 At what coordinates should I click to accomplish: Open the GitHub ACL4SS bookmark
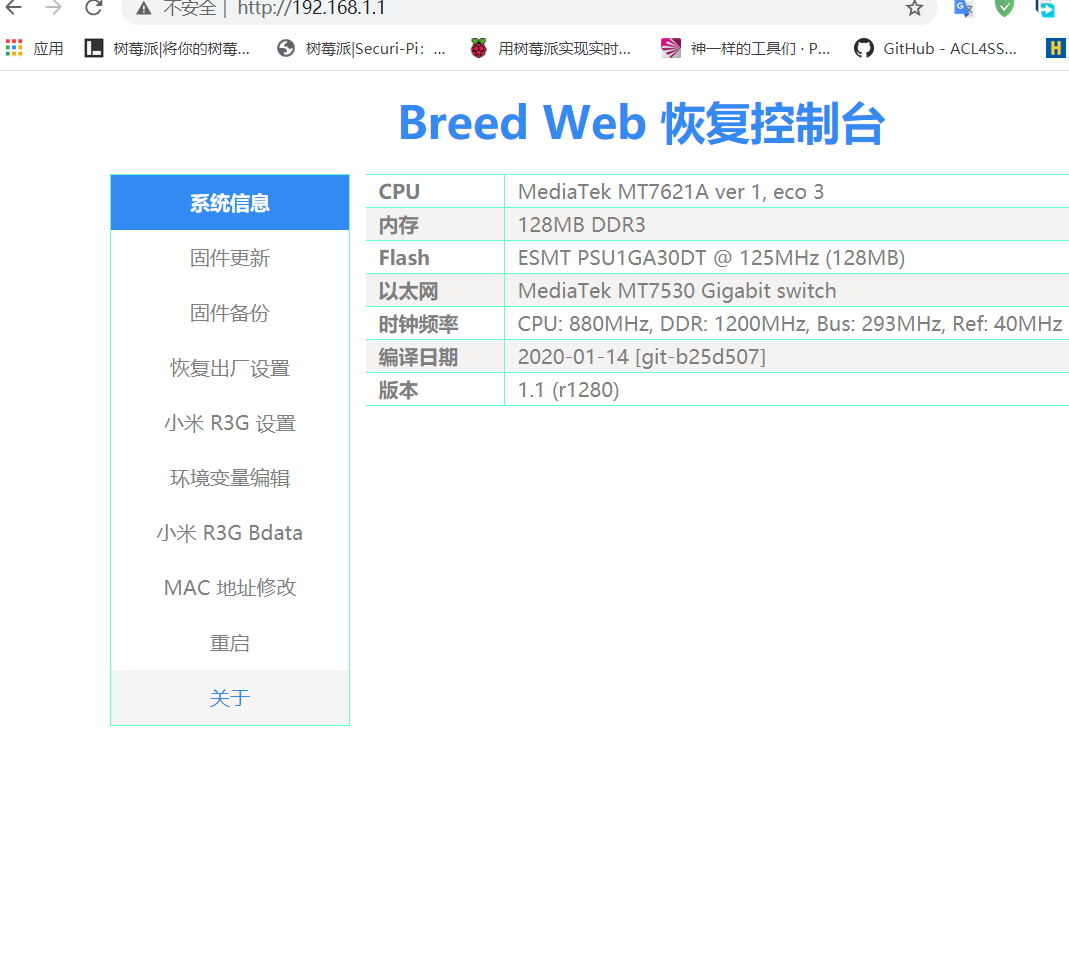tap(935, 48)
